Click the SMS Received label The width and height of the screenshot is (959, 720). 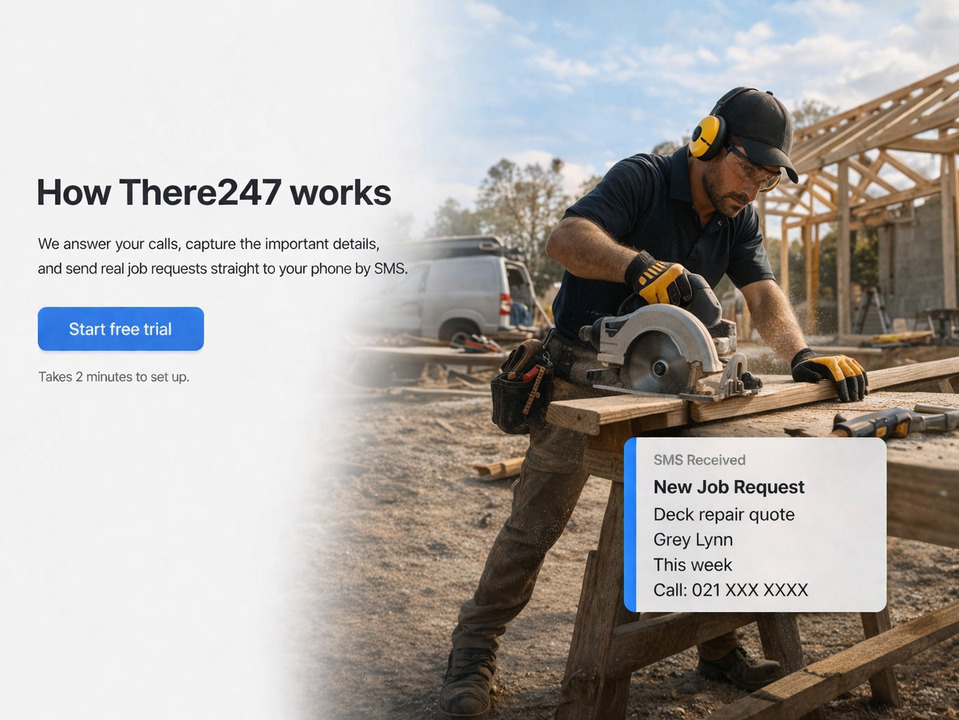pos(699,460)
